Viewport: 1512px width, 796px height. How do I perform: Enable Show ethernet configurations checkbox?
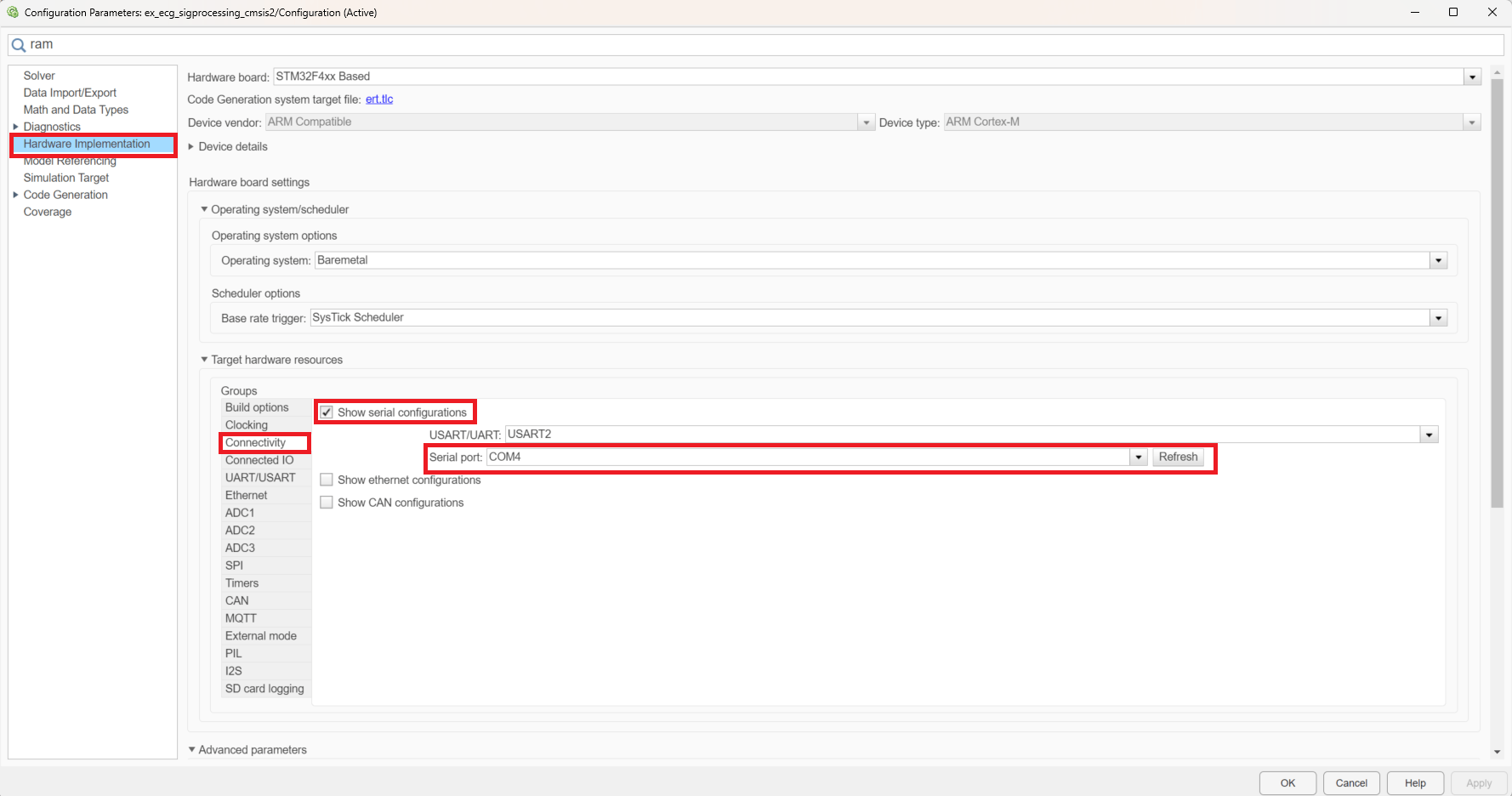[x=327, y=480]
